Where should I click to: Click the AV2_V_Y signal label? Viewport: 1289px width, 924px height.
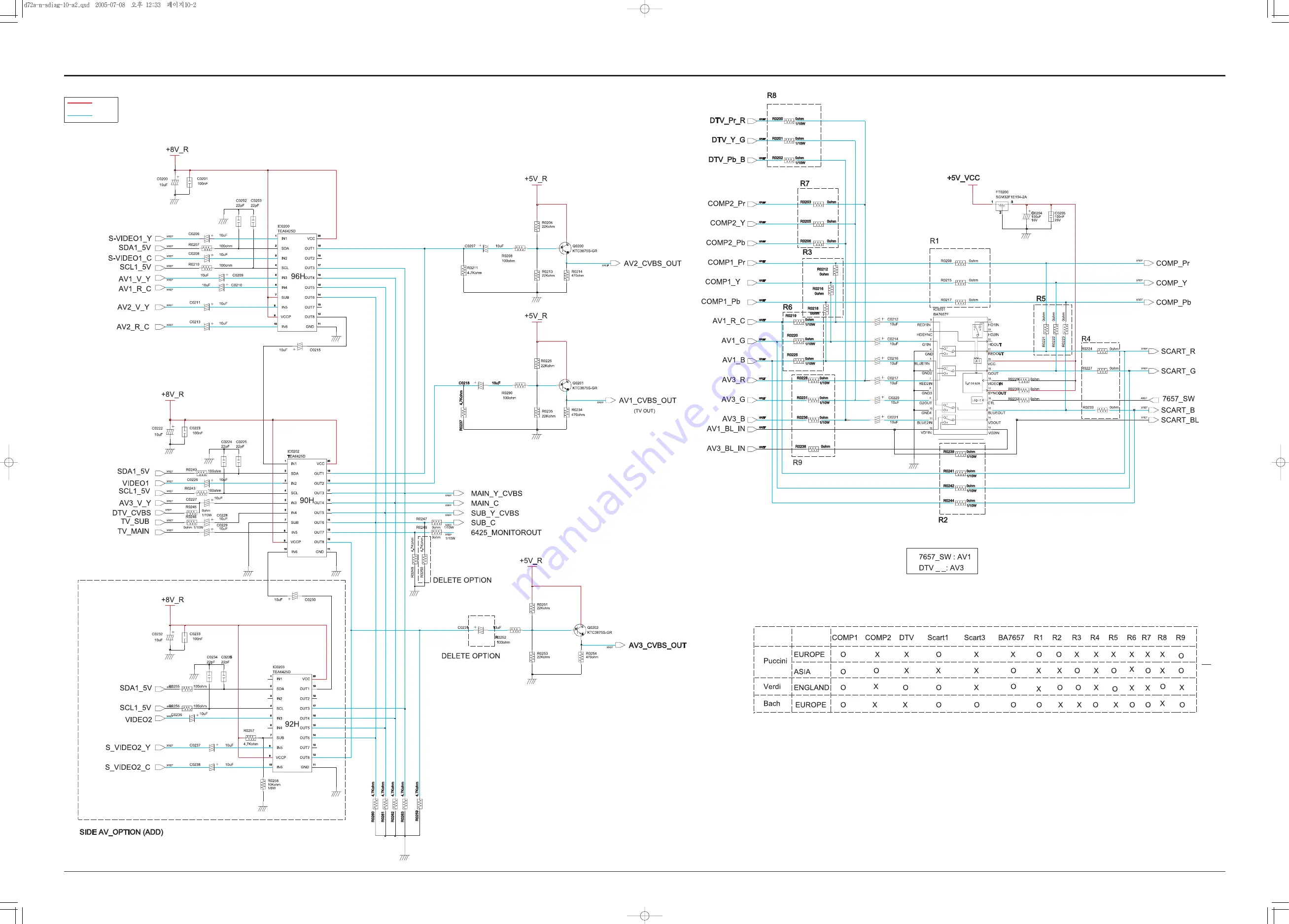134,308
